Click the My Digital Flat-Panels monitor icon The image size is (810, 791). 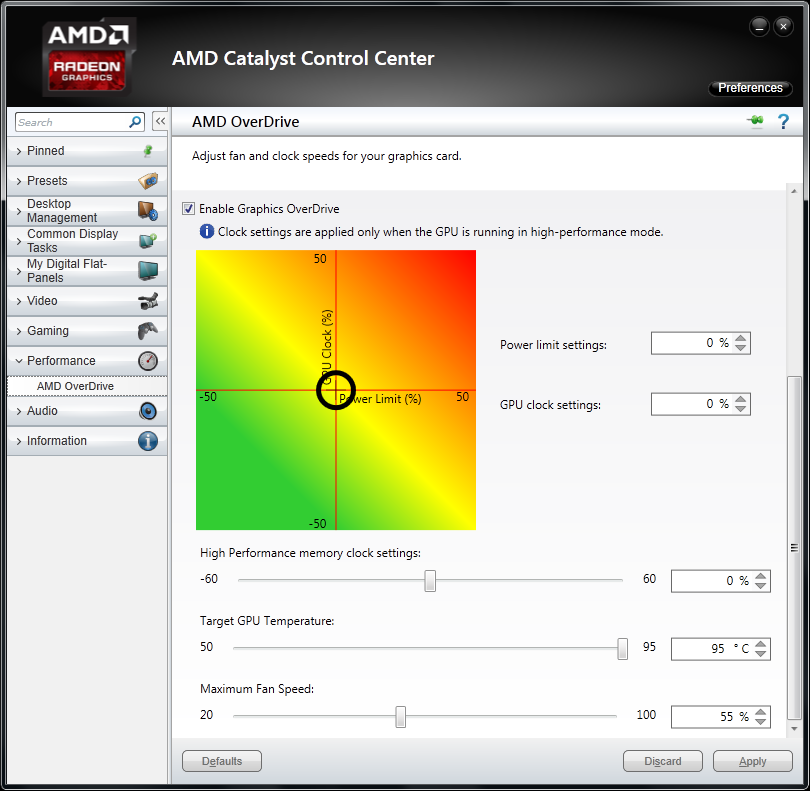(x=148, y=271)
